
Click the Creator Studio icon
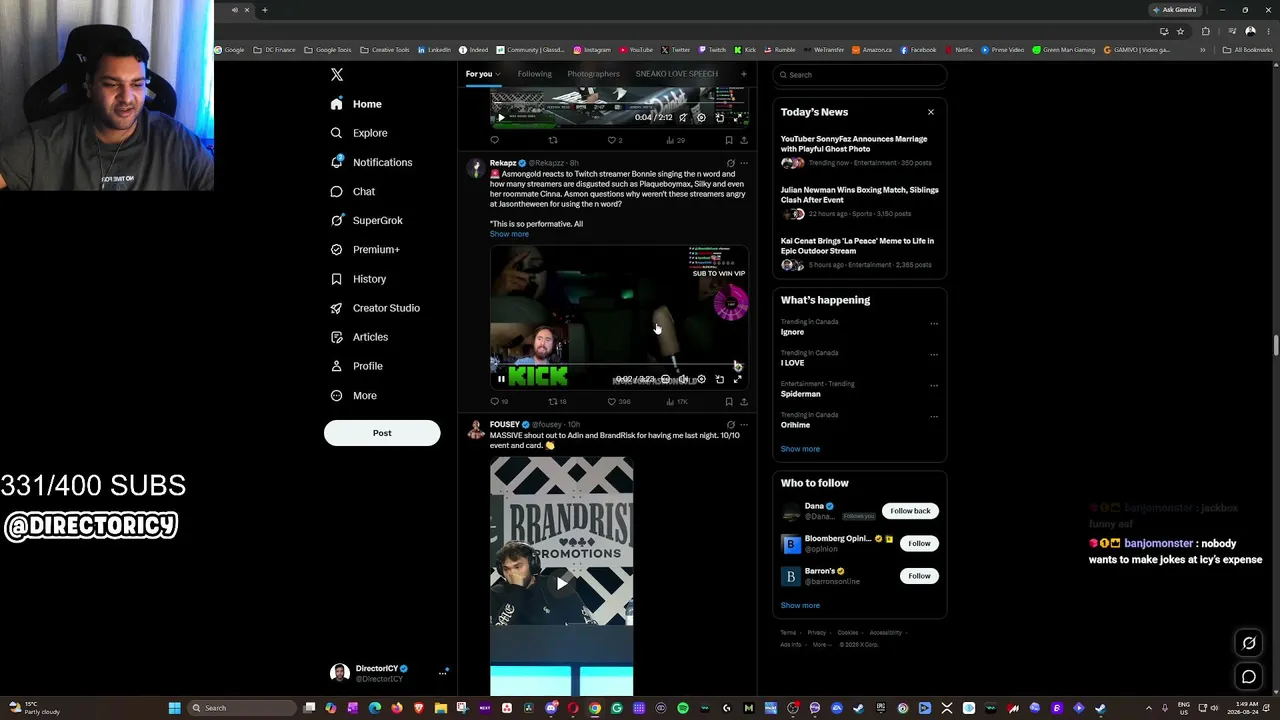[x=336, y=308]
